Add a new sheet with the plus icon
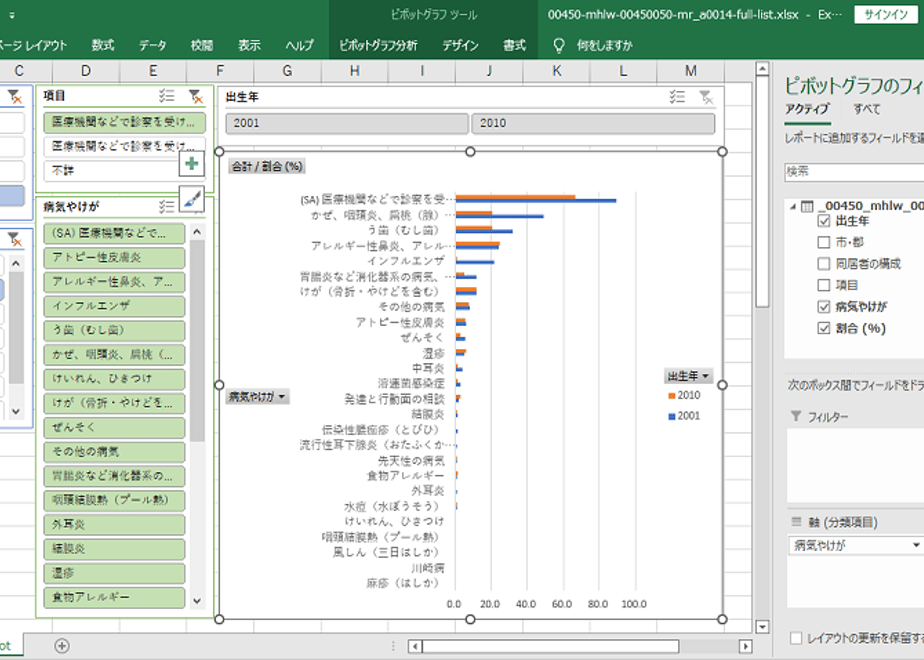The width and height of the screenshot is (924, 660). [x=62, y=646]
